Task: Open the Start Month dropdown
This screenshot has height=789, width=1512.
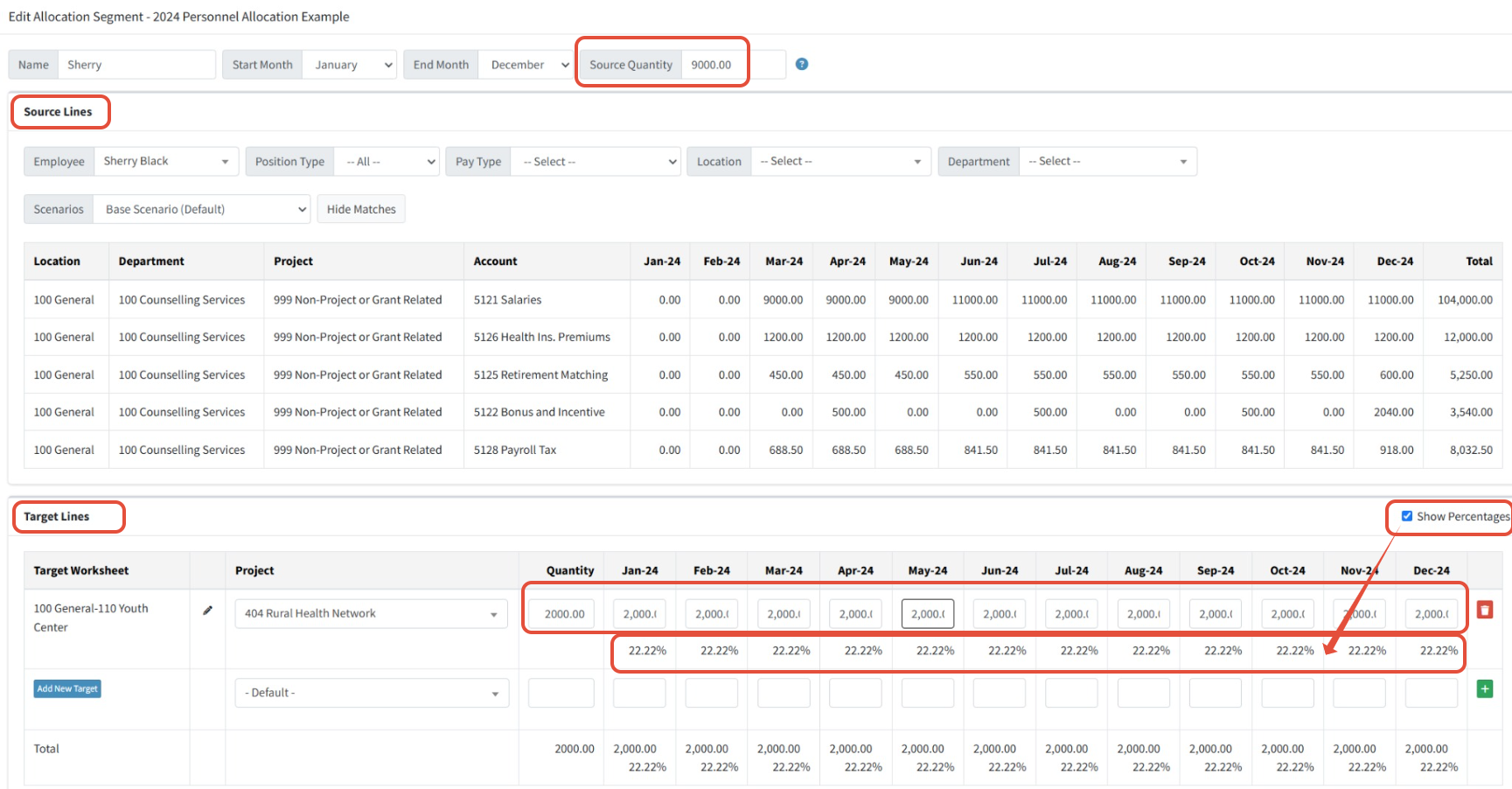Action: click(349, 65)
